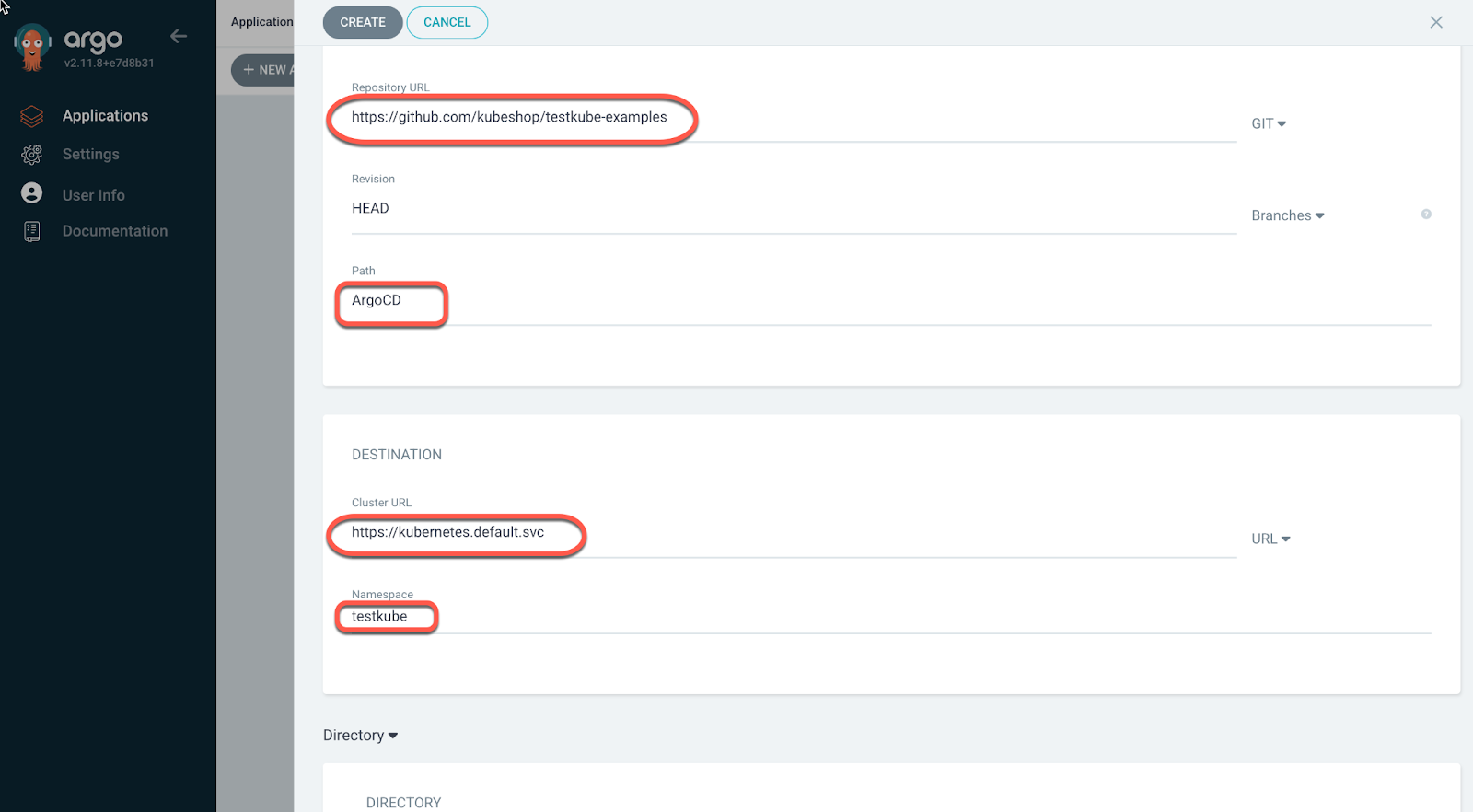The image size is (1473, 812).
Task: Open the GIT repository type dropdown
Action: point(1269,123)
